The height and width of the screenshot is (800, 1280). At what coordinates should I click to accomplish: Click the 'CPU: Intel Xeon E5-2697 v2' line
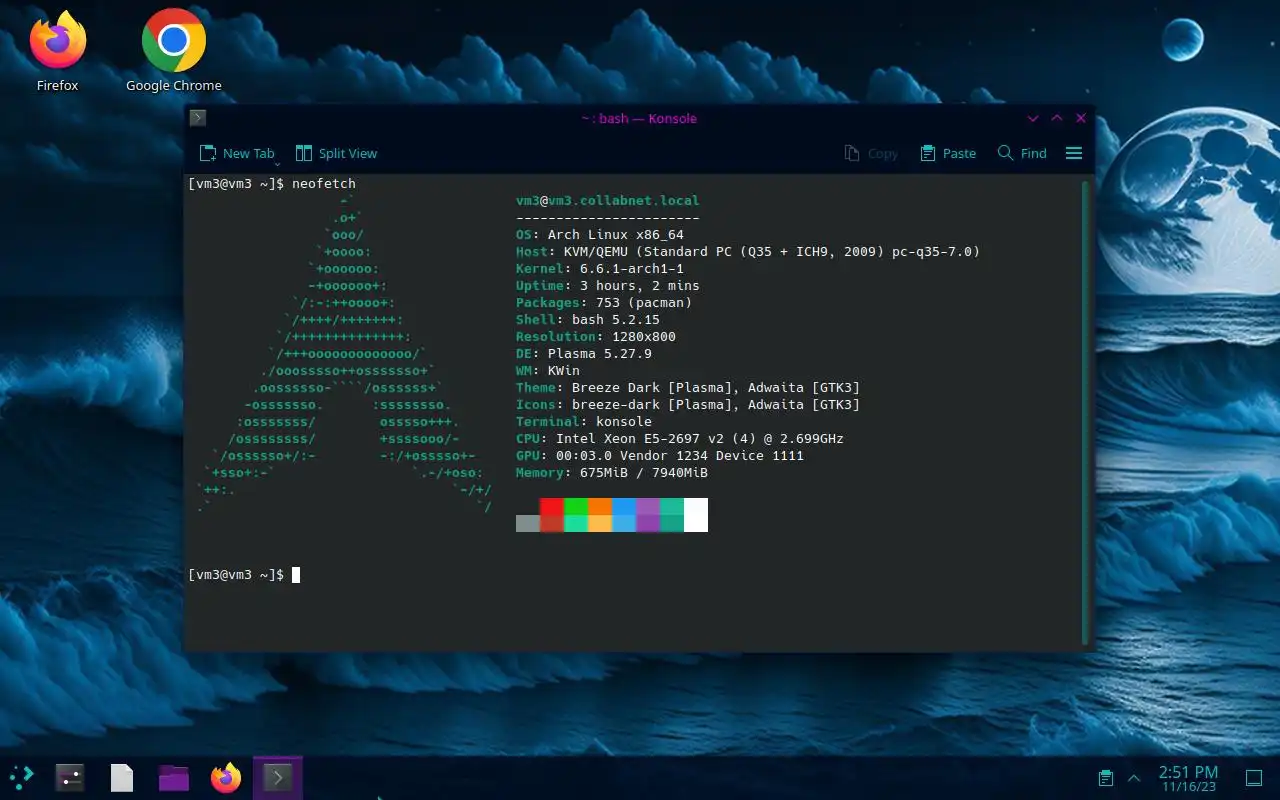(x=680, y=439)
